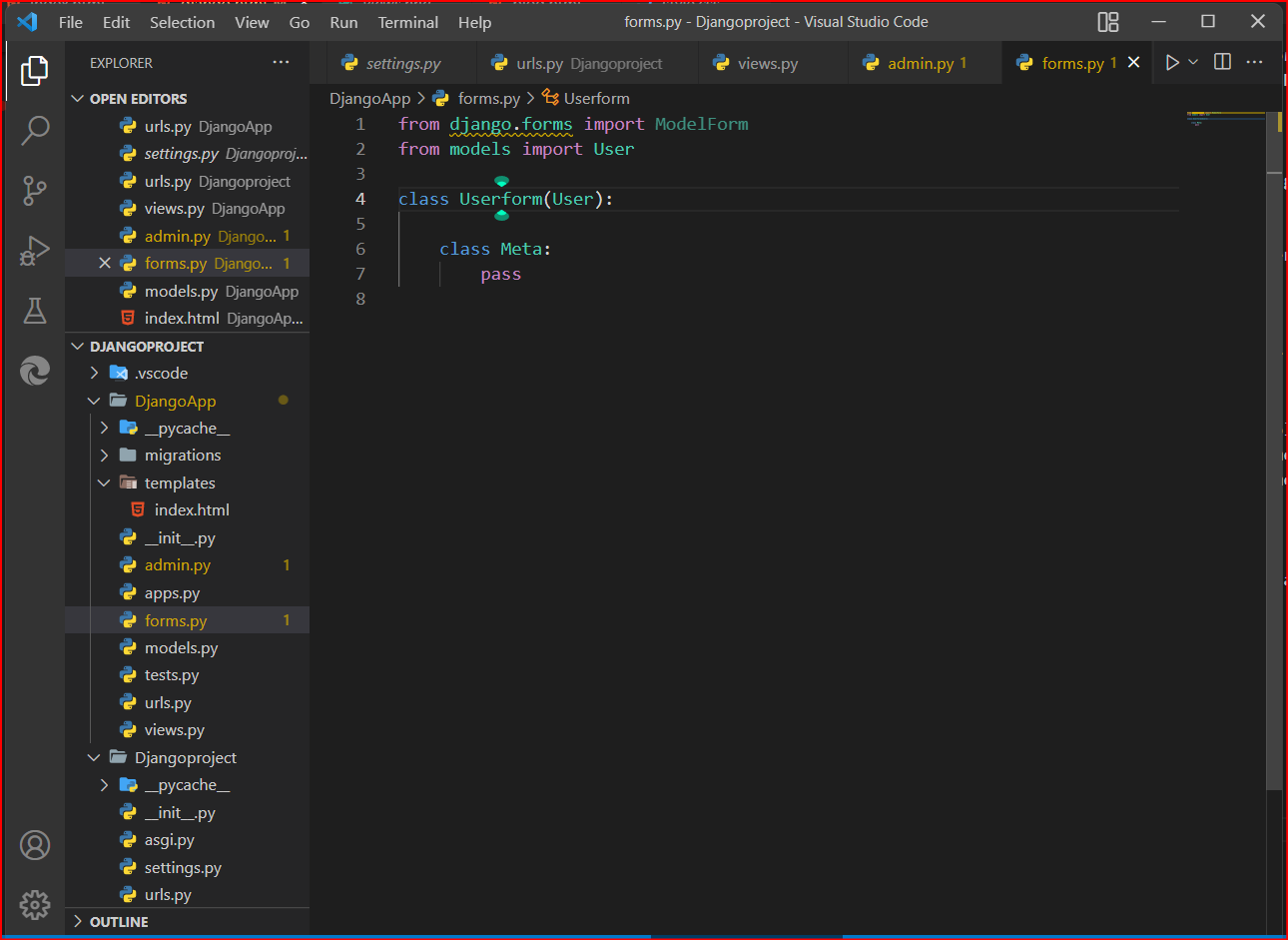Open the Edge browser tools icon
Image resolution: width=1288 pixels, height=940 pixels.
point(35,372)
